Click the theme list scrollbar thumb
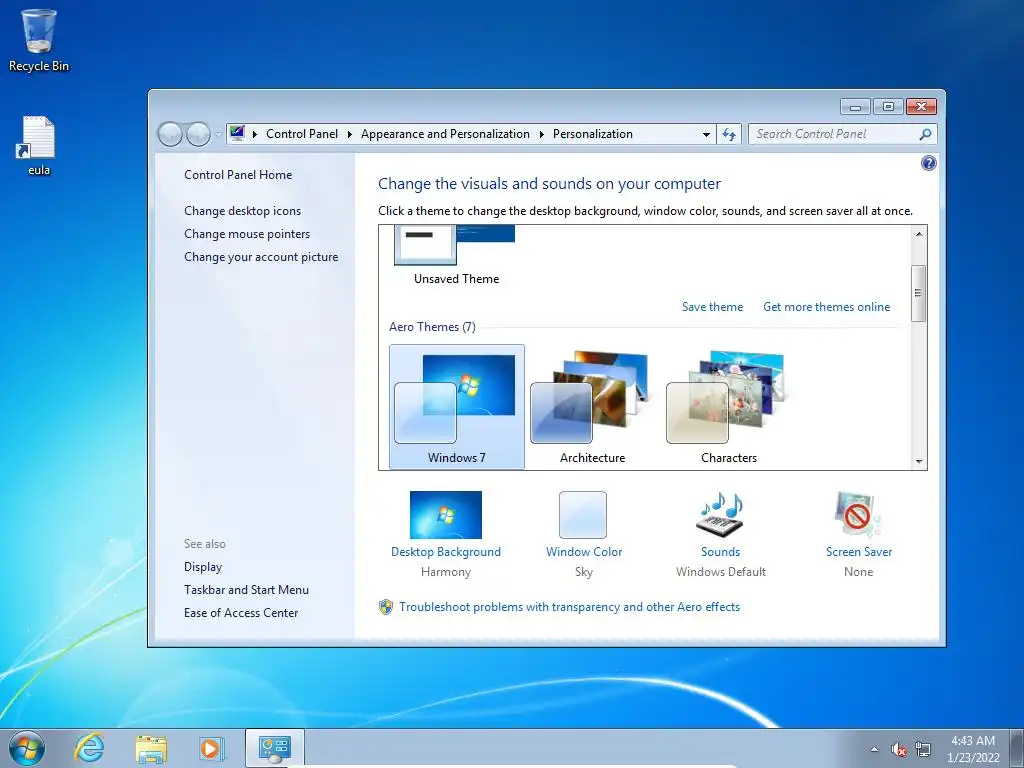 coord(919,293)
